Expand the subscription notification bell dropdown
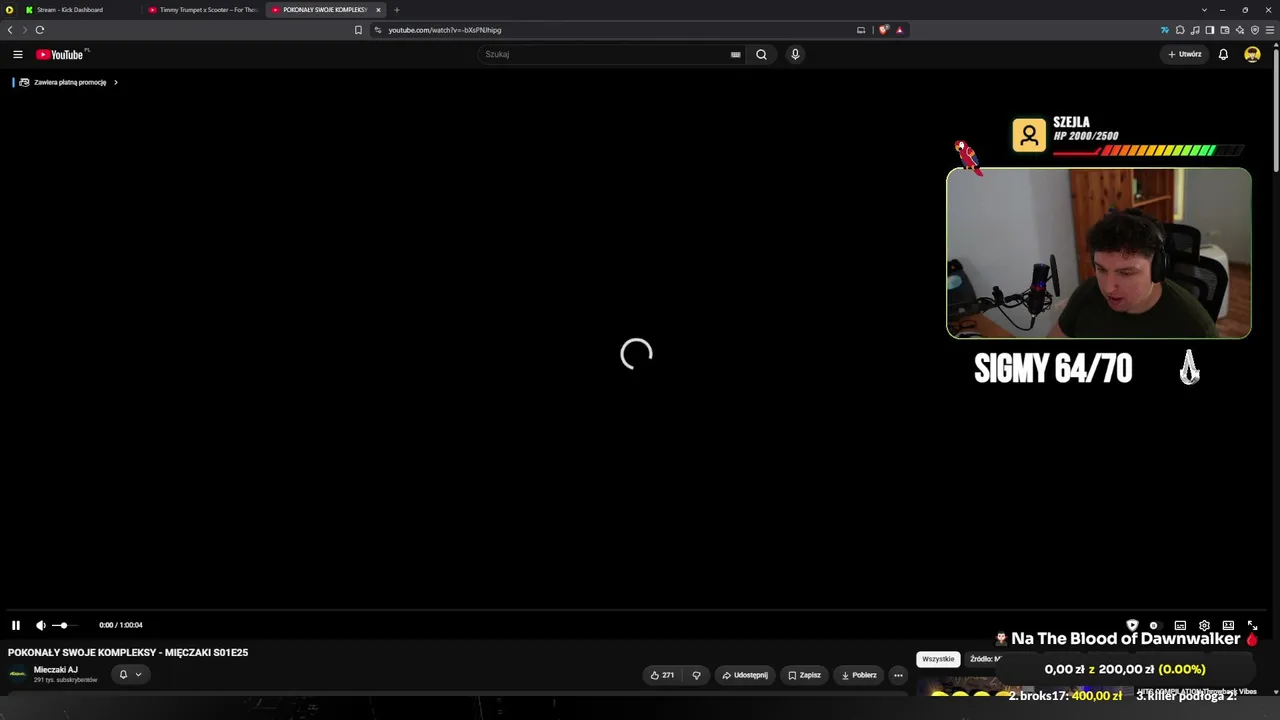Image resolution: width=1280 pixels, height=720 pixels. click(x=130, y=674)
